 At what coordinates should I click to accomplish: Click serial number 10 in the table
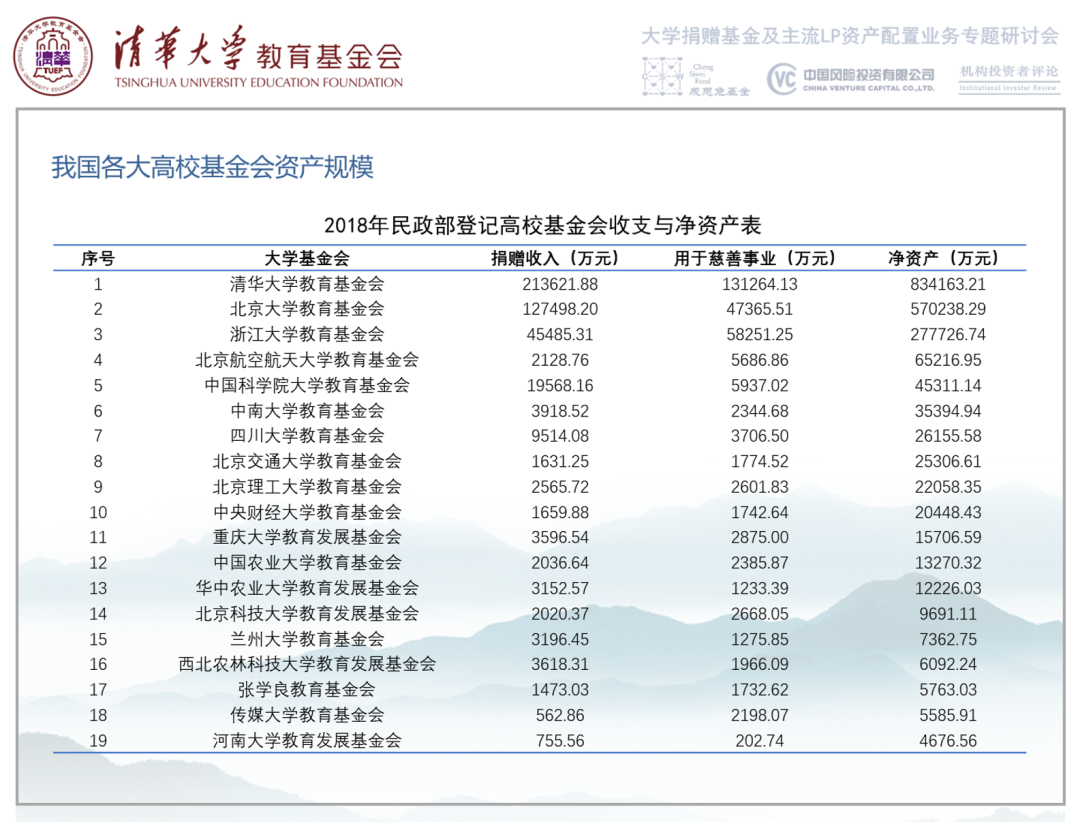(98, 512)
